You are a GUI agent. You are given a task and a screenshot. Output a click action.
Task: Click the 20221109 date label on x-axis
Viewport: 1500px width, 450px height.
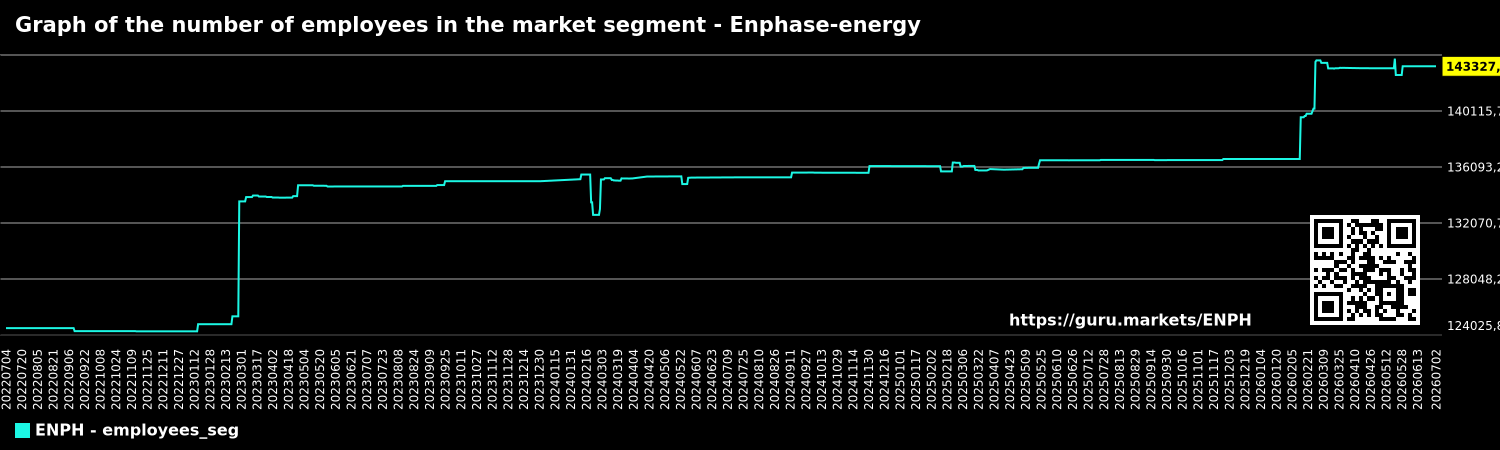pyautogui.click(x=132, y=378)
